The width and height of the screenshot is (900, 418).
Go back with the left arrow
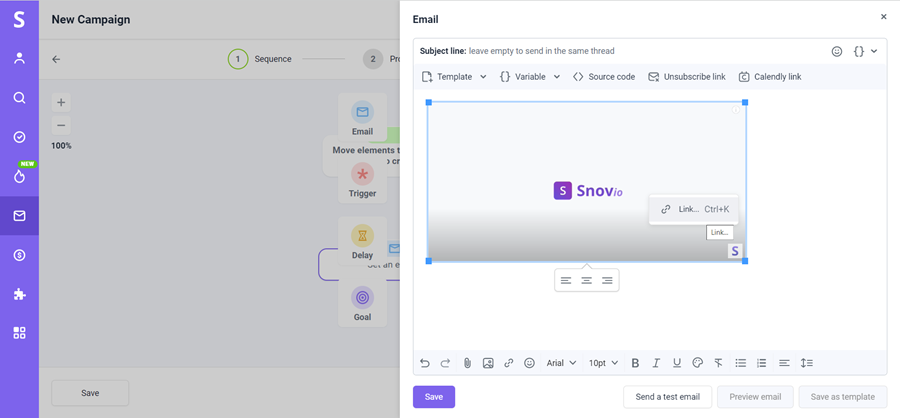[x=56, y=59]
